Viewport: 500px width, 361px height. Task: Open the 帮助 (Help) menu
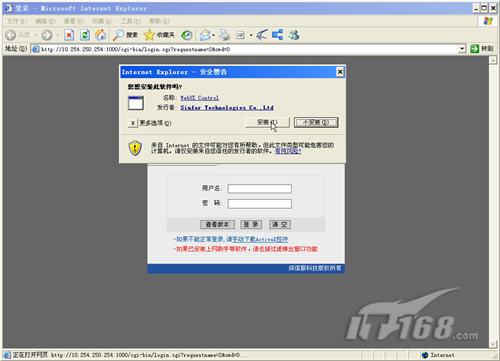(x=159, y=21)
